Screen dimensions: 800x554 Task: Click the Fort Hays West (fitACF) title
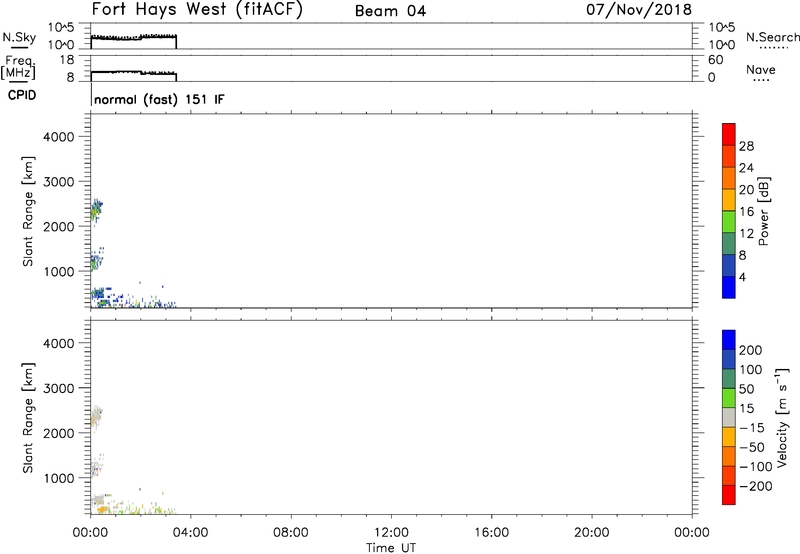(198, 11)
